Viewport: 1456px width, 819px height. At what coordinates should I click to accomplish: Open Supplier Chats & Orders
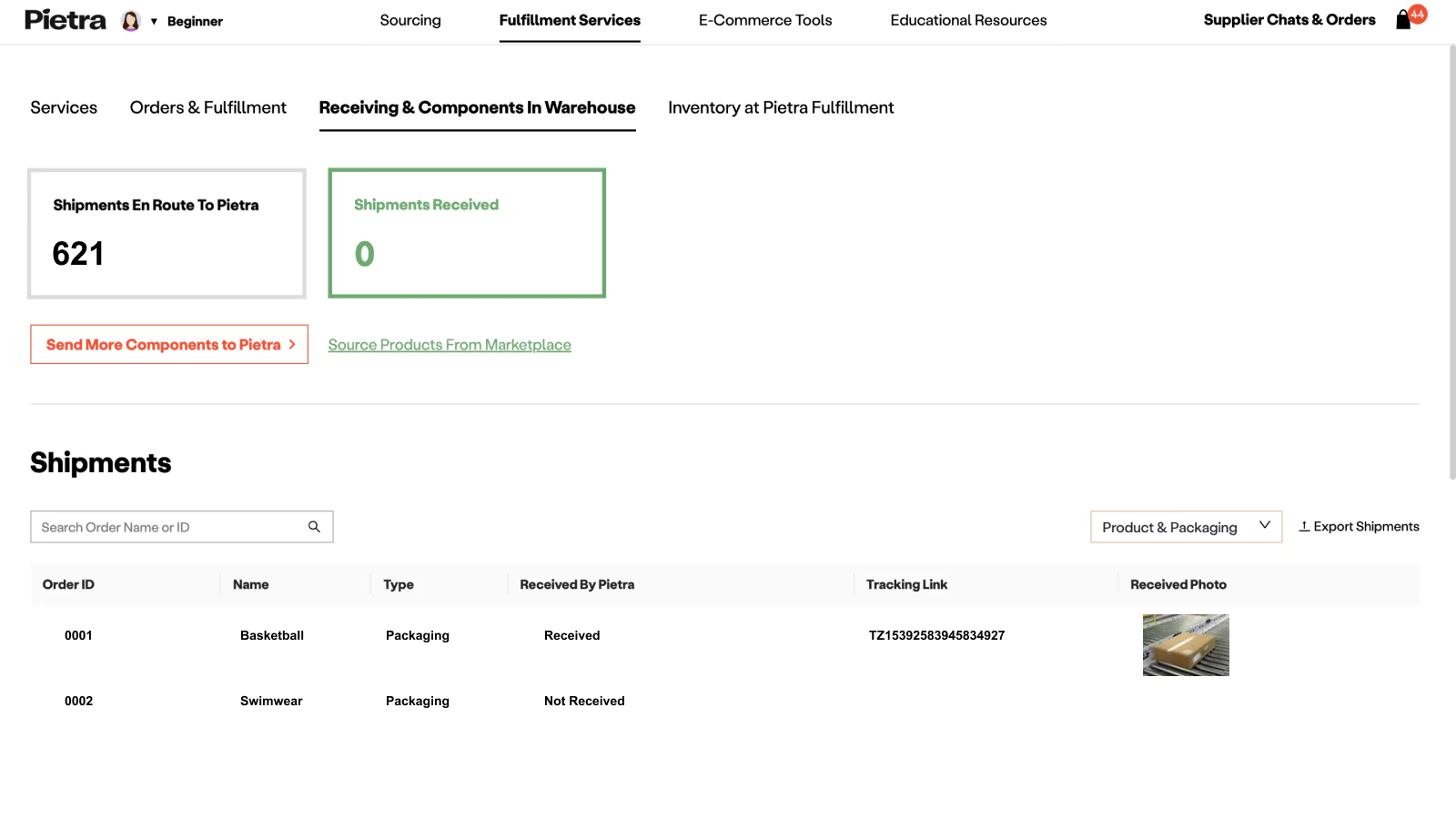[1289, 20]
